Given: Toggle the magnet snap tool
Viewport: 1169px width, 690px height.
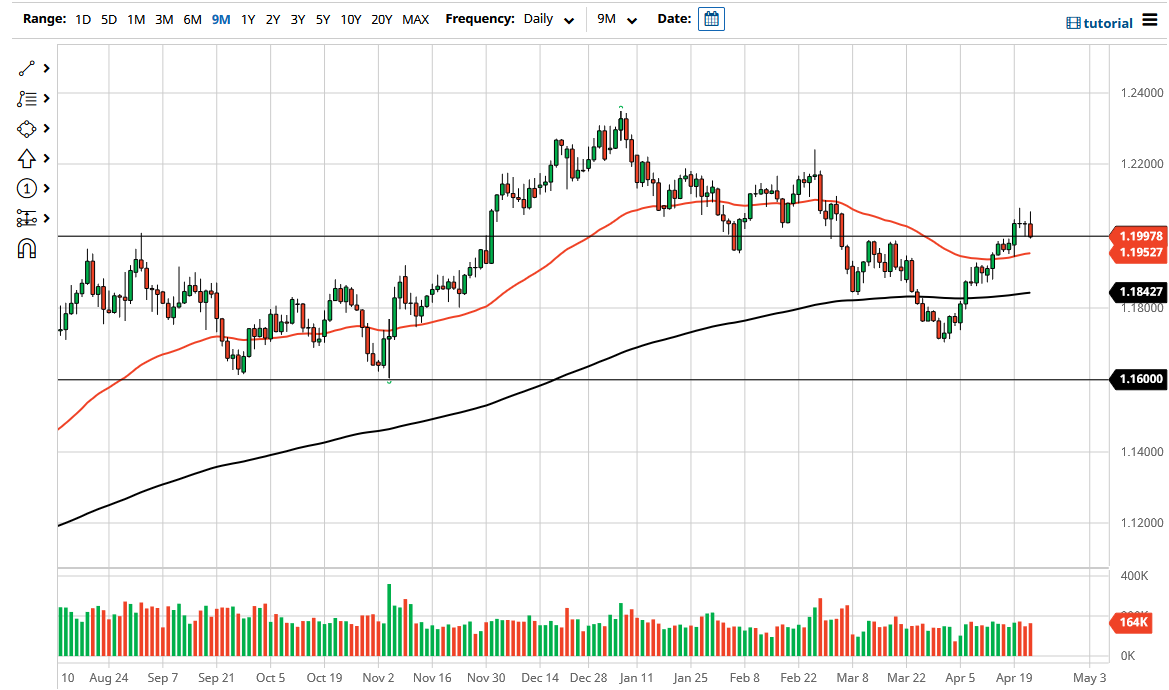Looking at the screenshot, I should pyautogui.click(x=27, y=247).
